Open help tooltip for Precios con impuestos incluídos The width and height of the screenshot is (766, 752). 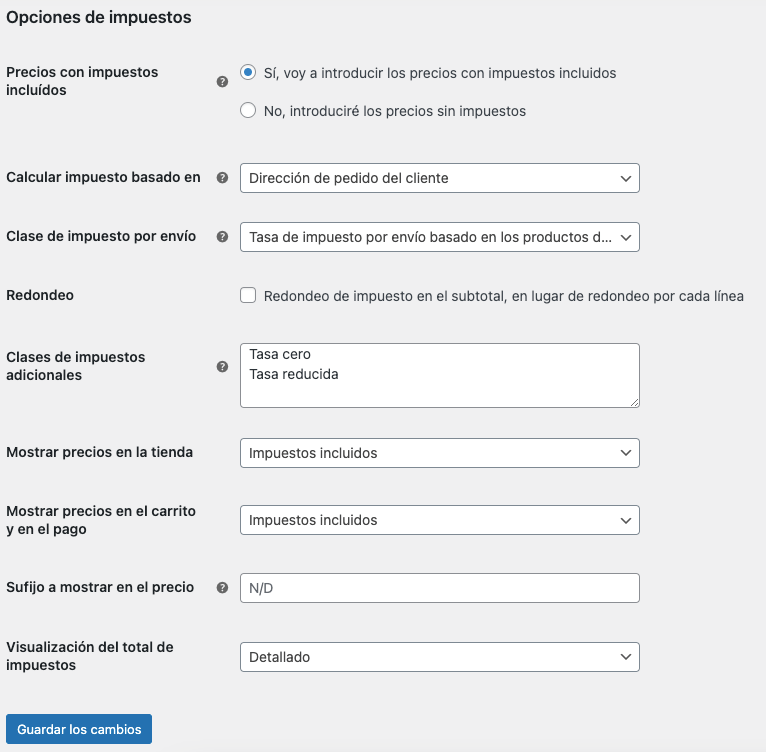point(222,82)
